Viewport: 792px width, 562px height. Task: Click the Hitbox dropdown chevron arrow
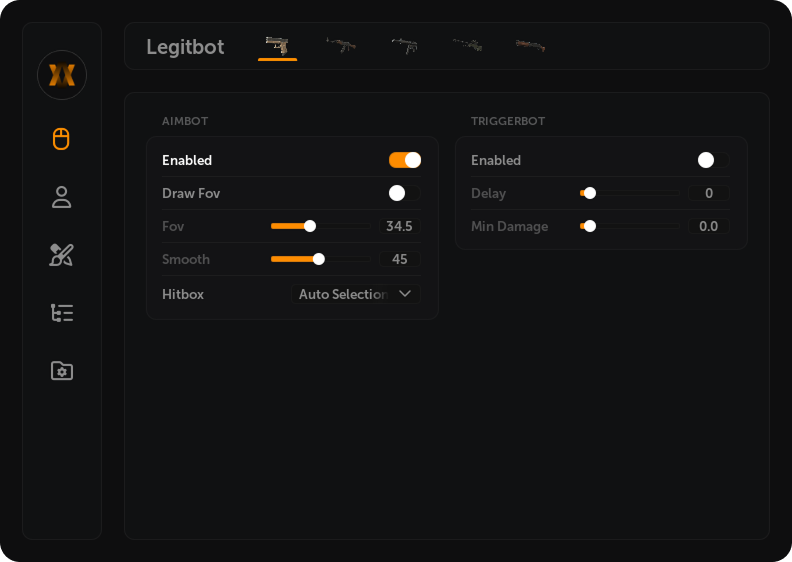point(405,294)
